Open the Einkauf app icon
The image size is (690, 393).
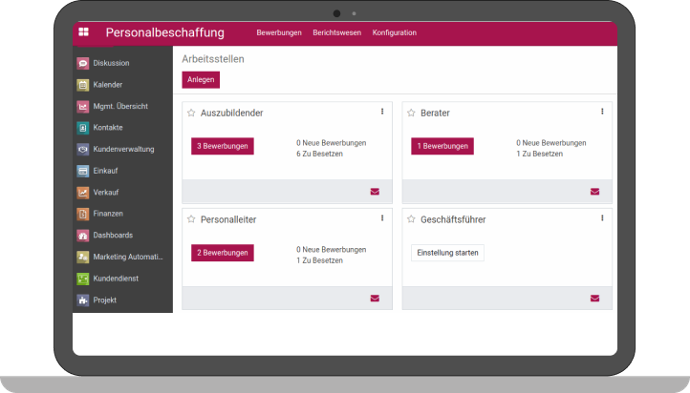[83, 171]
